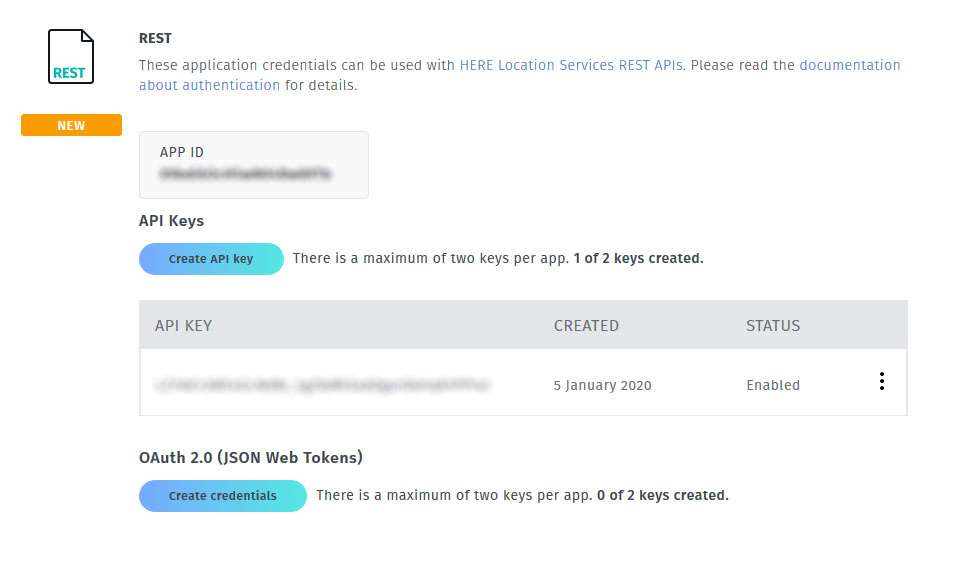Click the REST document icon

coord(70,57)
